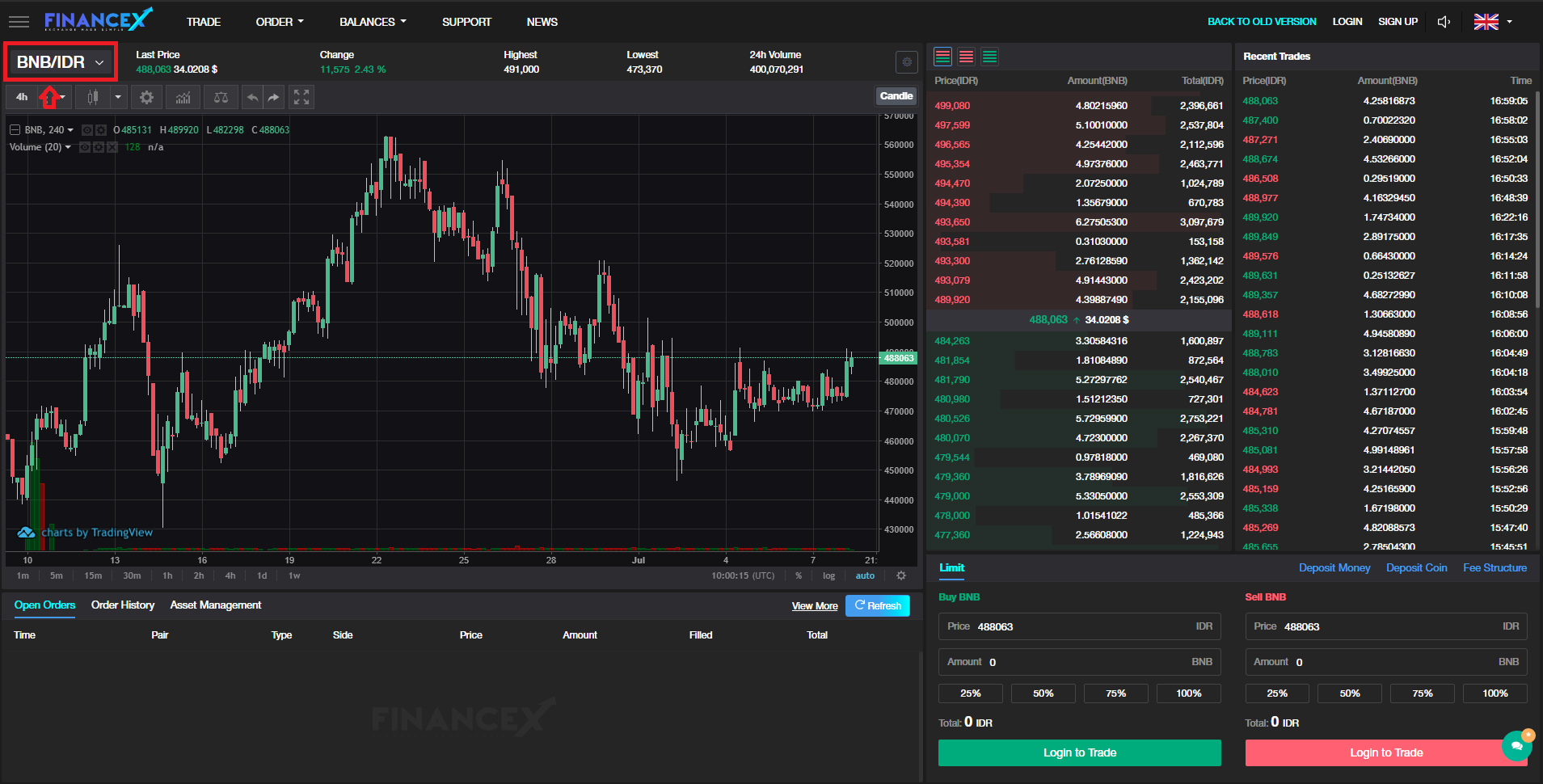
Task: Show both bids and asks in the order book
Action: pos(942,57)
